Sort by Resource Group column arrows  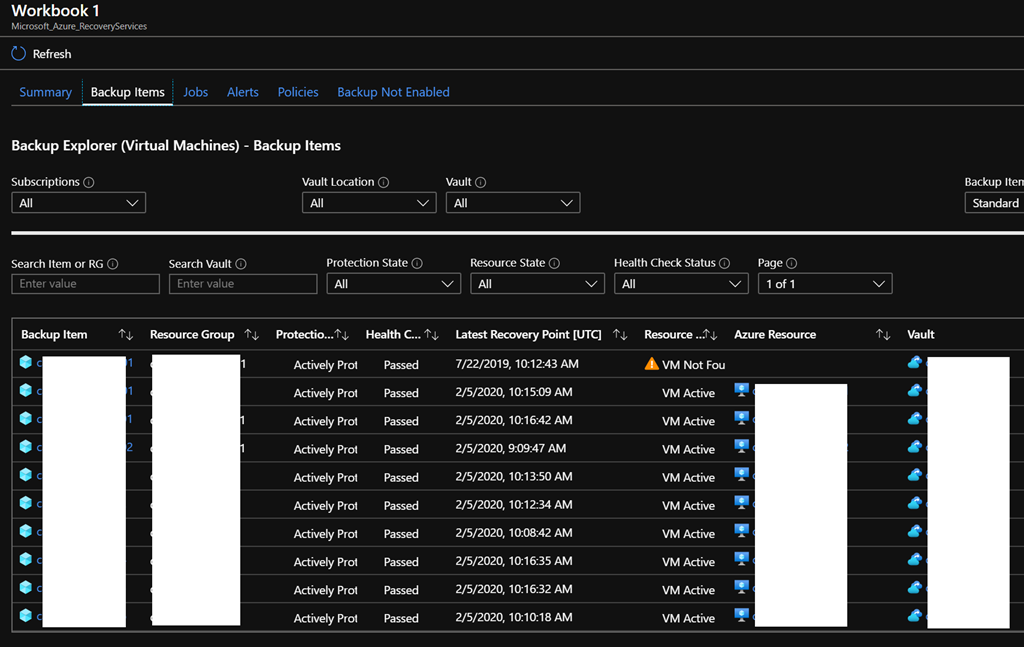(252, 335)
